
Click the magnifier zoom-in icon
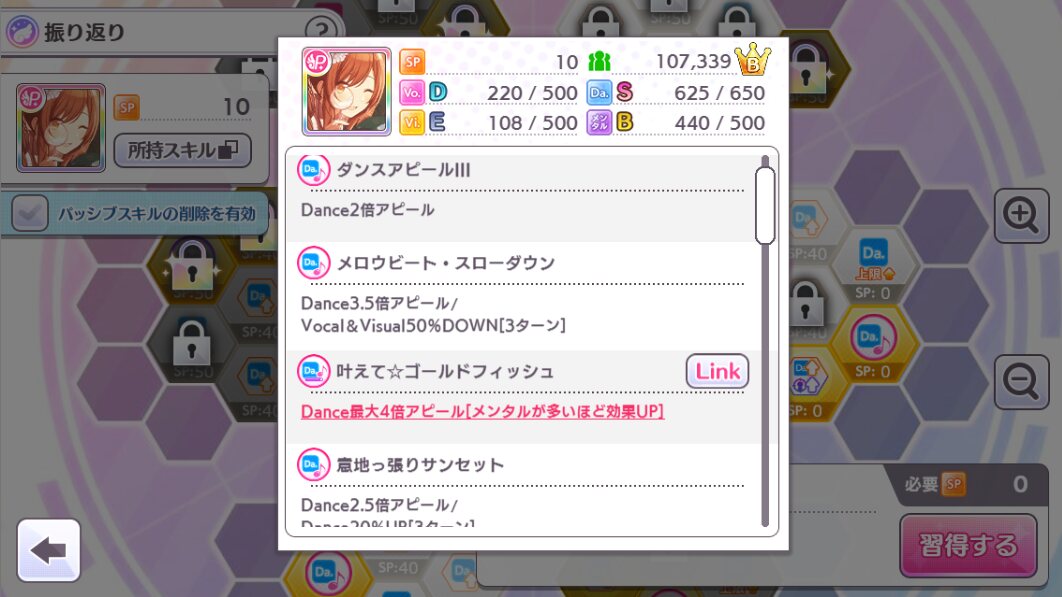1021,215
